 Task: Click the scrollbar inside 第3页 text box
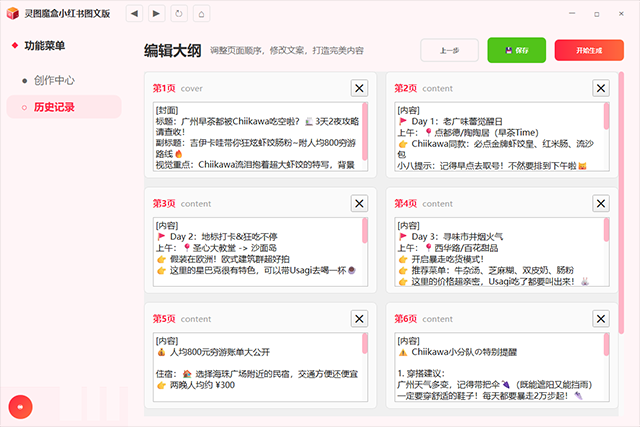point(365,230)
